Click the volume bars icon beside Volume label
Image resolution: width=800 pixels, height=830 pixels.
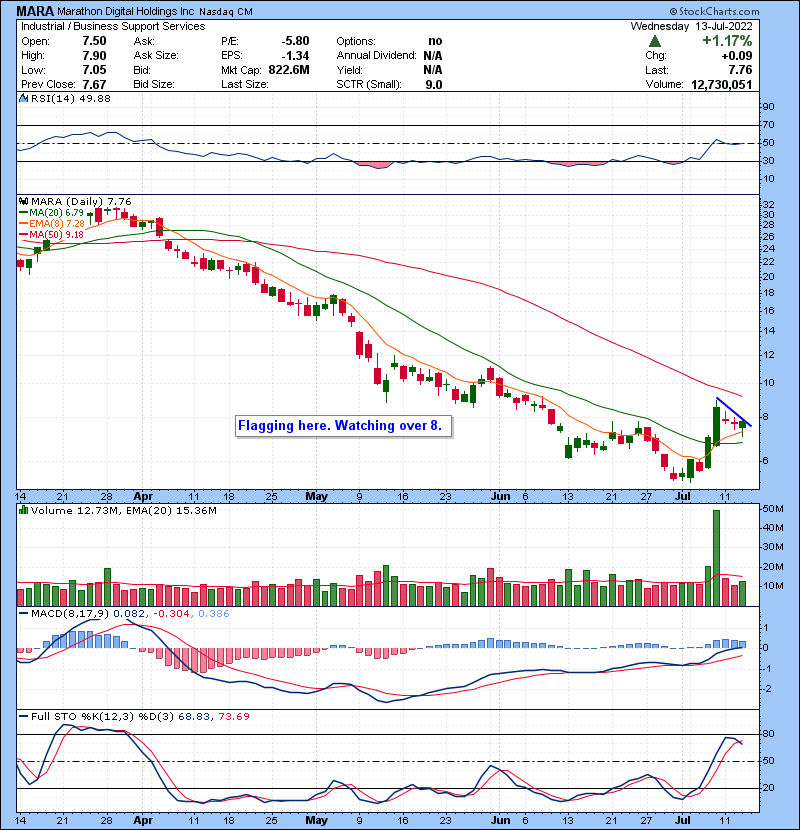23,510
